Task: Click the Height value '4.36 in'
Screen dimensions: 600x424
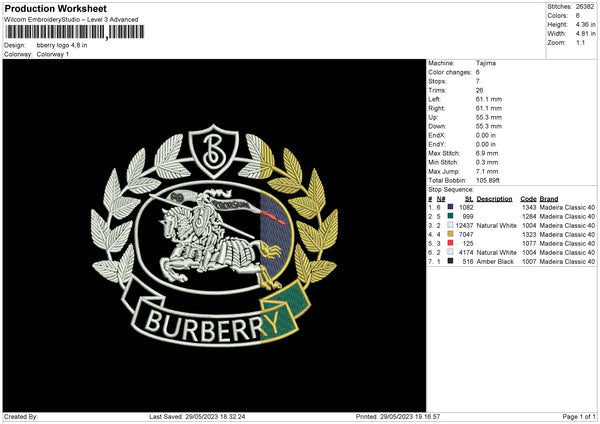Action: pos(585,24)
